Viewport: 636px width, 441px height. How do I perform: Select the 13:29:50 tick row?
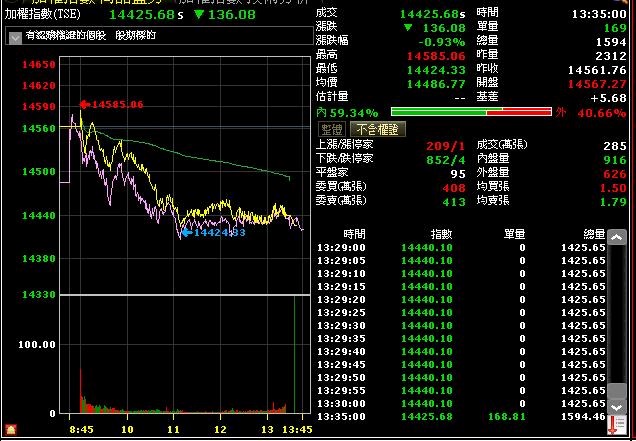[x=461, y=377]
